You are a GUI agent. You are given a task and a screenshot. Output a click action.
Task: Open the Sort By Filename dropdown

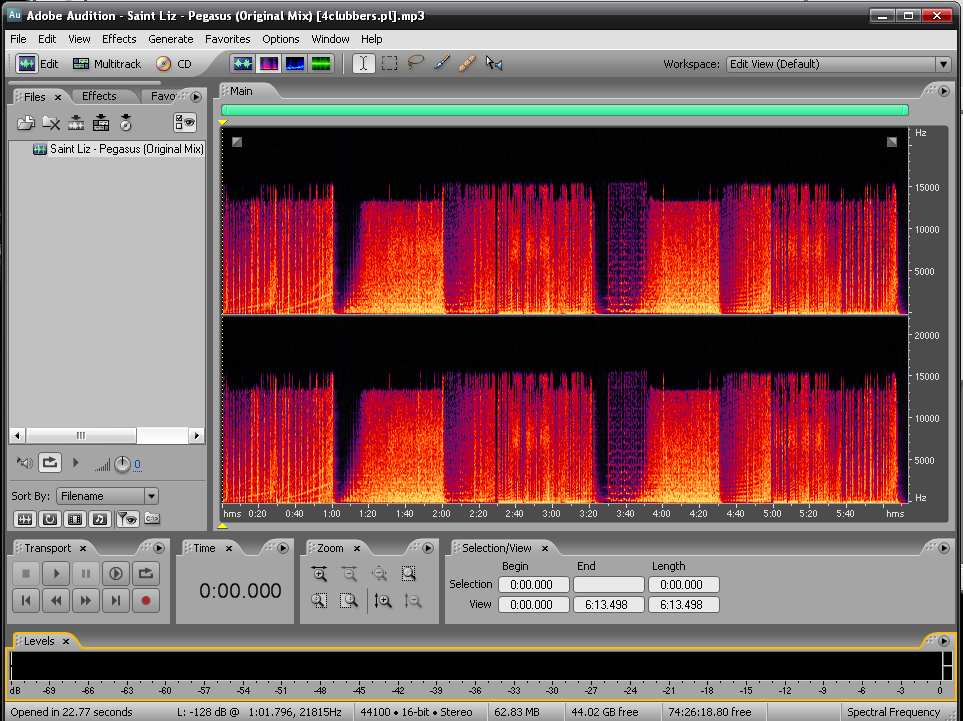tap(107, 496)
